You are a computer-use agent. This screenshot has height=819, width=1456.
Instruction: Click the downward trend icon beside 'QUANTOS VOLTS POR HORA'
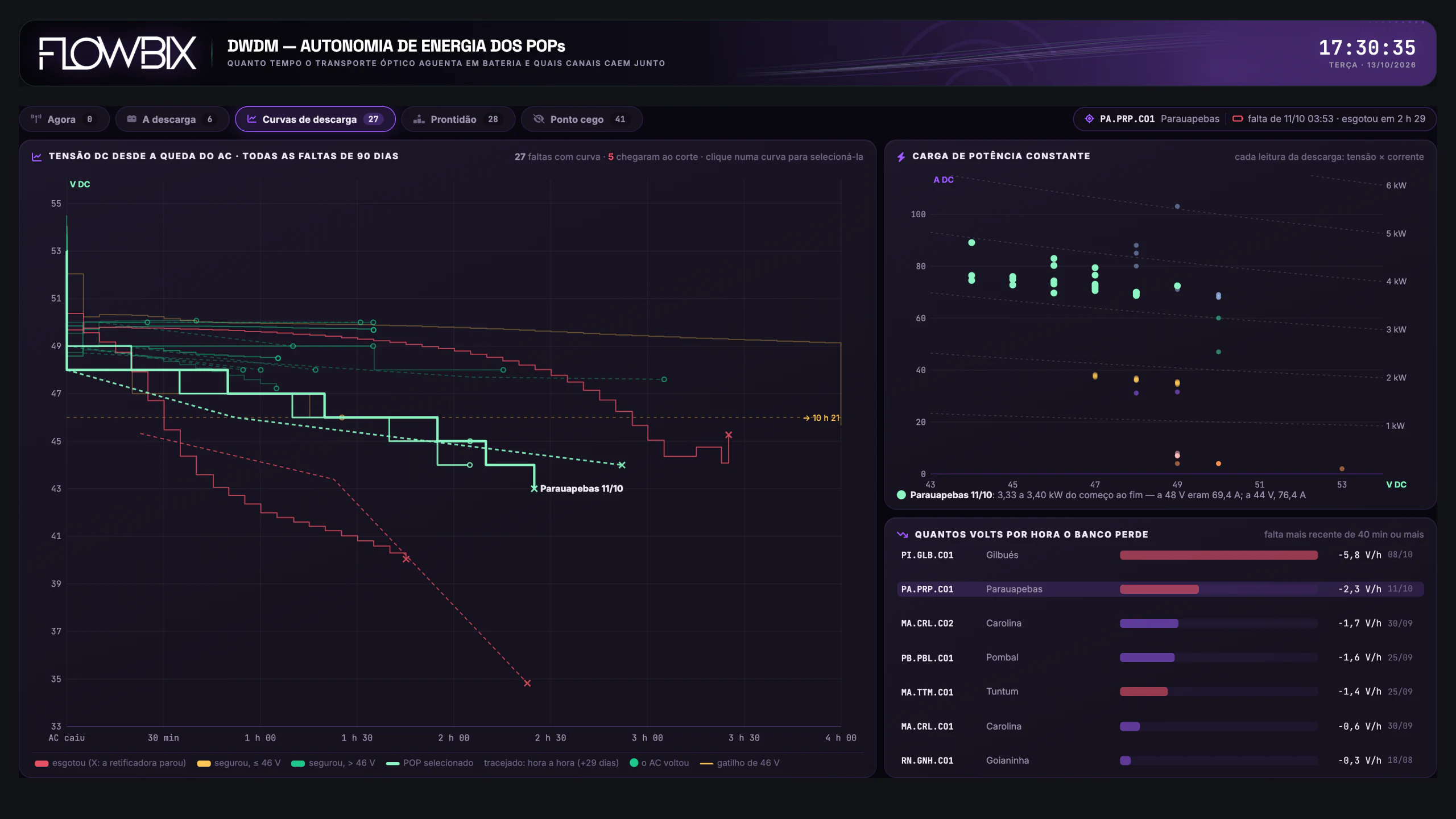click(x=902, y=535)
